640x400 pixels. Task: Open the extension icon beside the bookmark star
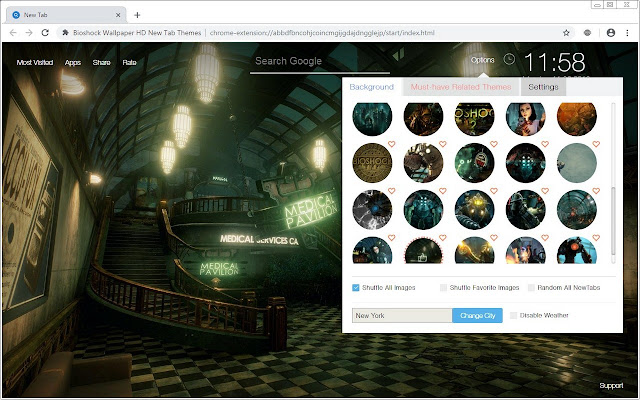tap(587, 33)
